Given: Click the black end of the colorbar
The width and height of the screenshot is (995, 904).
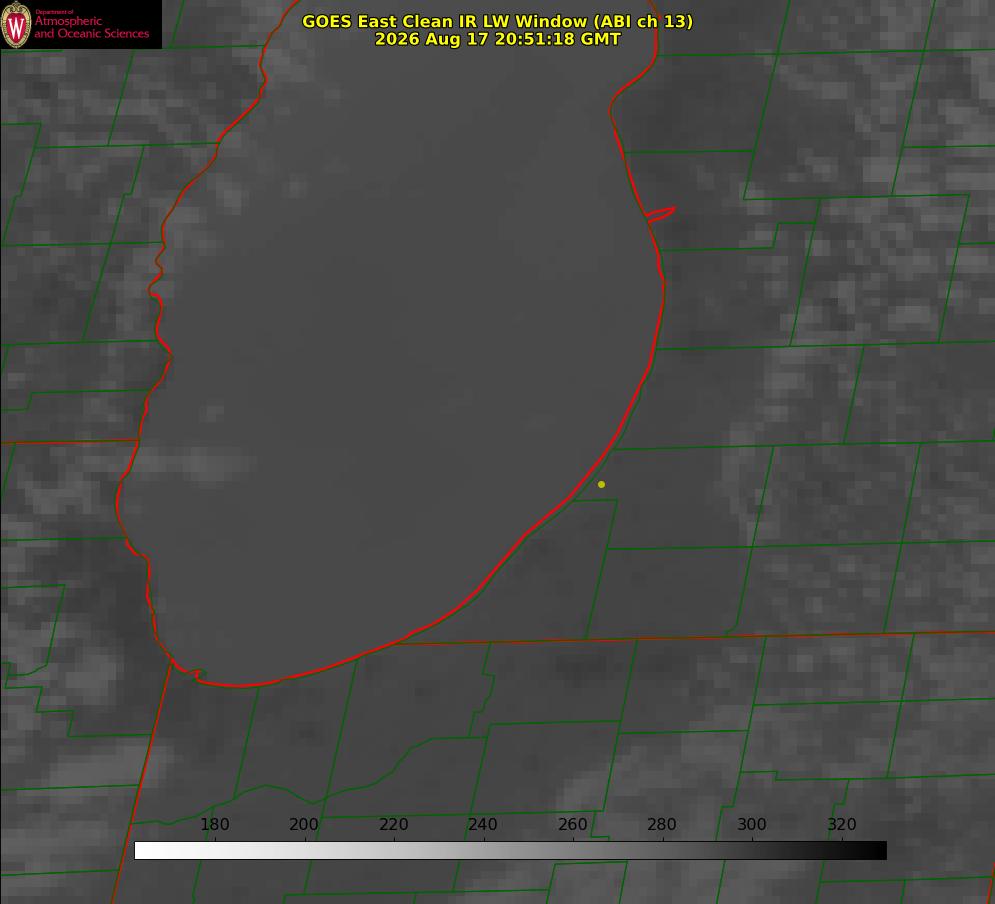Looking at the screenshot, I should tap(878, 850).
